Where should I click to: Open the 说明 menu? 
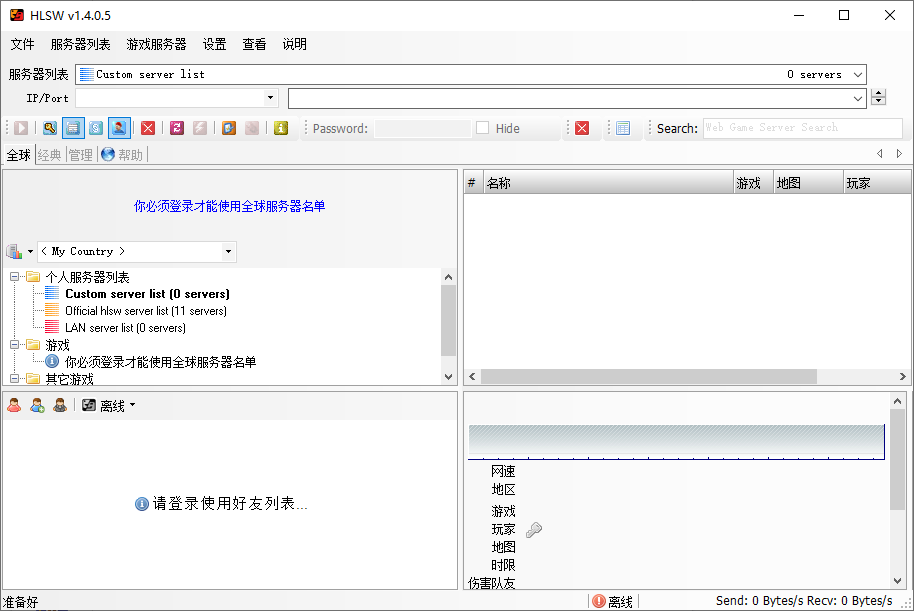pos(294,44)
